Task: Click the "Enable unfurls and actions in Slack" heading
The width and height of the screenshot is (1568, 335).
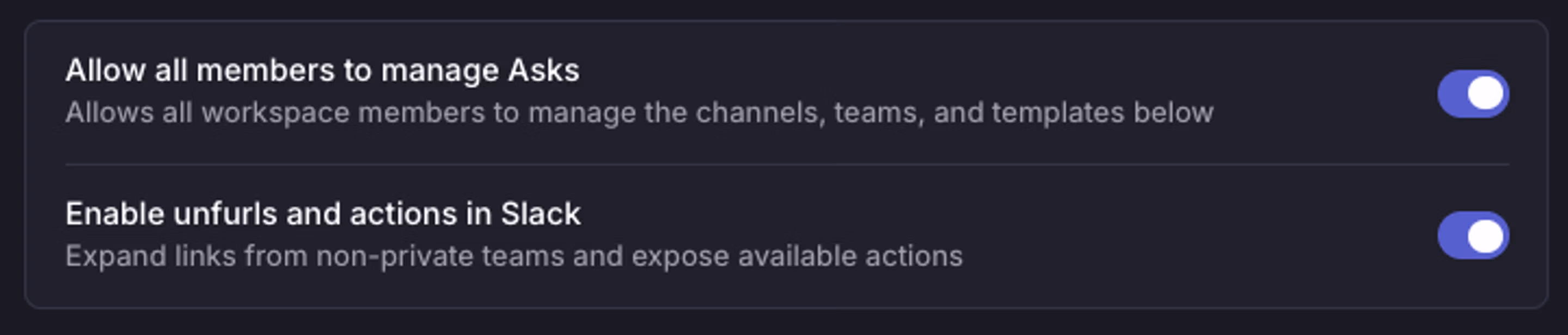Action: click(x=323, y=214)
